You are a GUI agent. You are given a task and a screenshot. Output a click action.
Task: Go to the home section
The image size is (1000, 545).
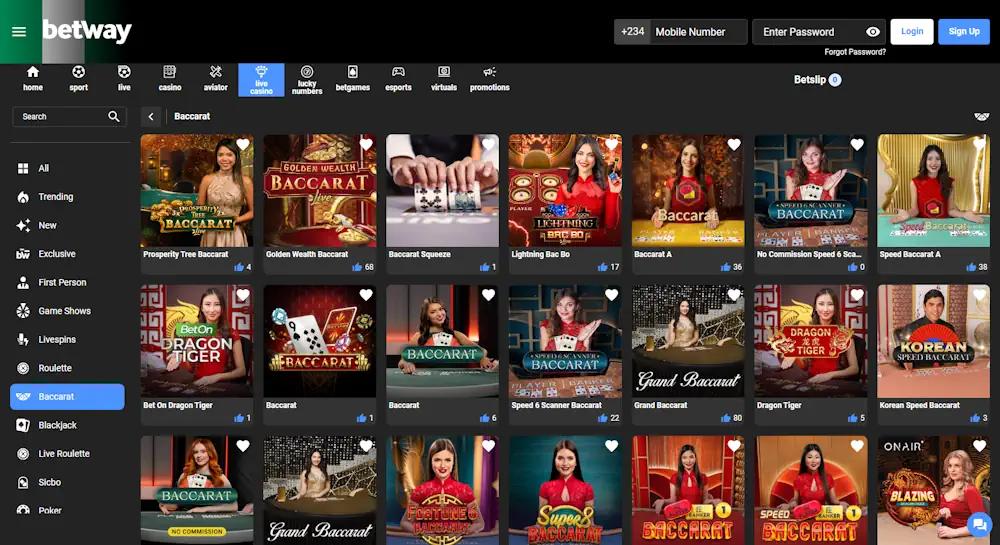pyautogui.click(x=33, y=79)
